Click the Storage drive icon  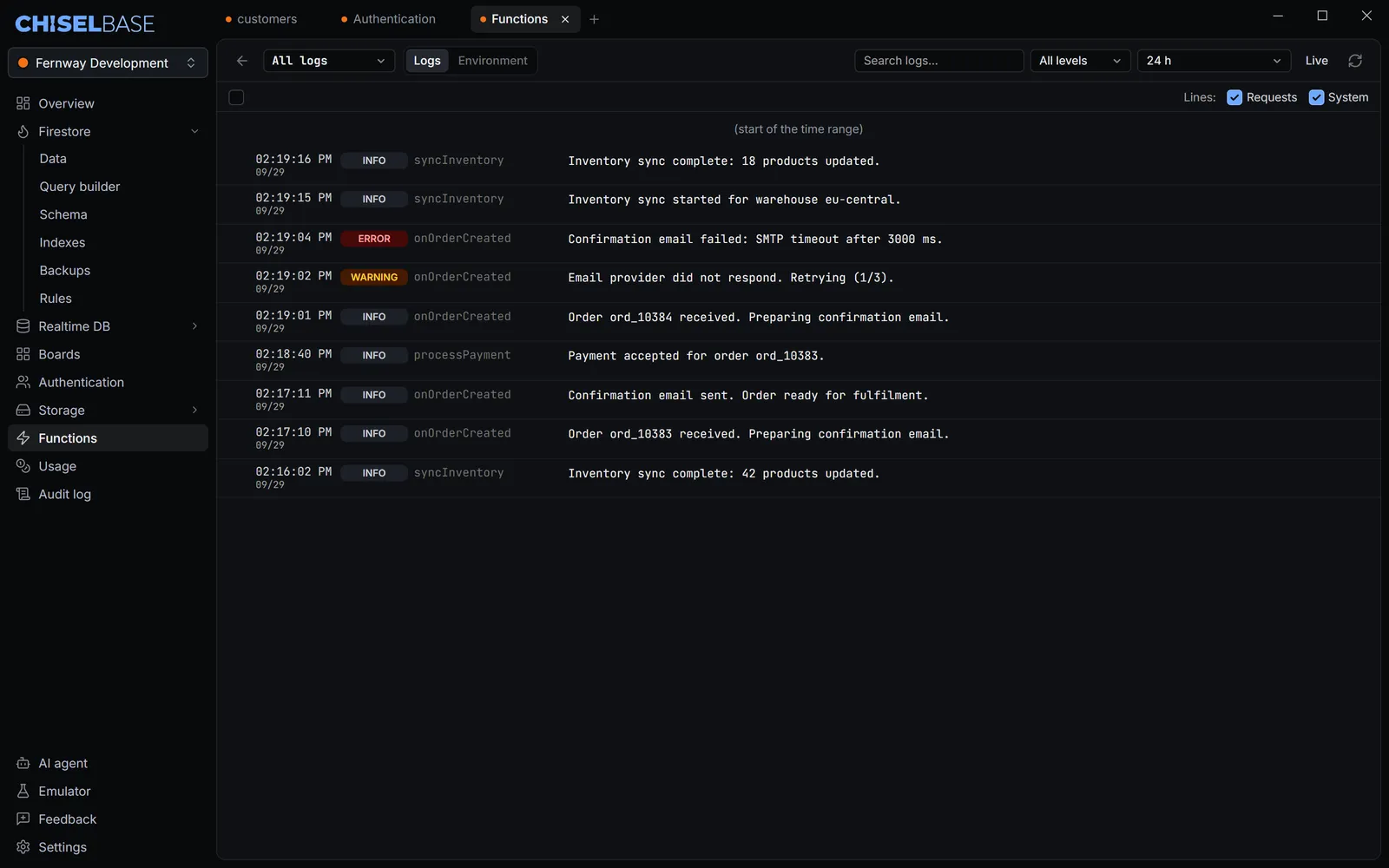[x=23, y=410]
